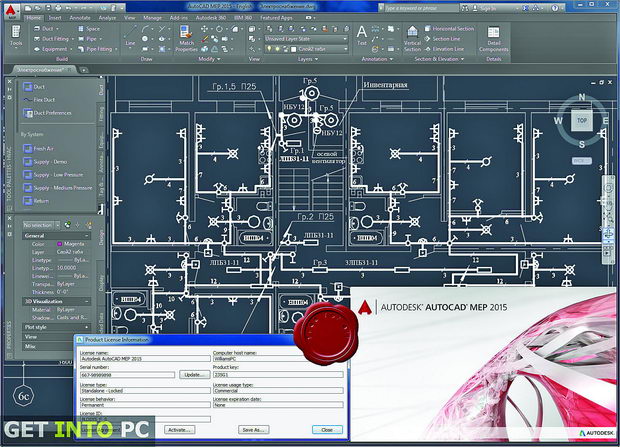Click the new drawing tab plus button
620x447 pixels.
coord(84,70)
